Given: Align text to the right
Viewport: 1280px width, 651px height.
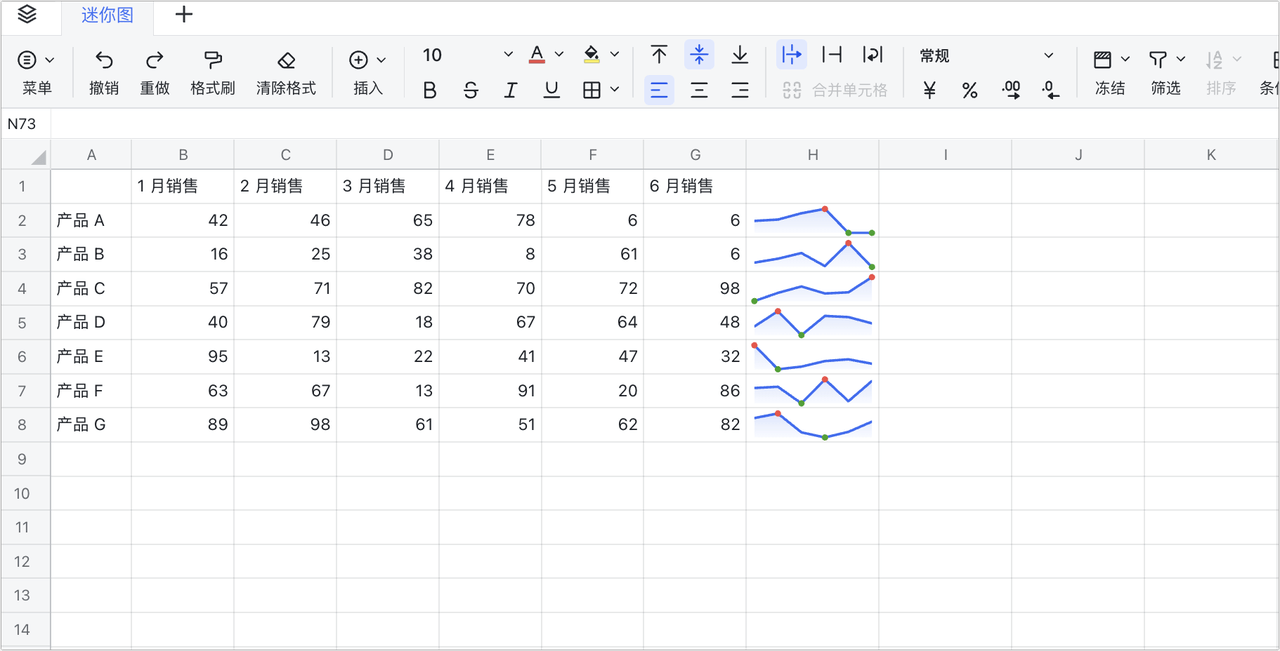Looking at the screenshot, I should [x=740, y=90].
